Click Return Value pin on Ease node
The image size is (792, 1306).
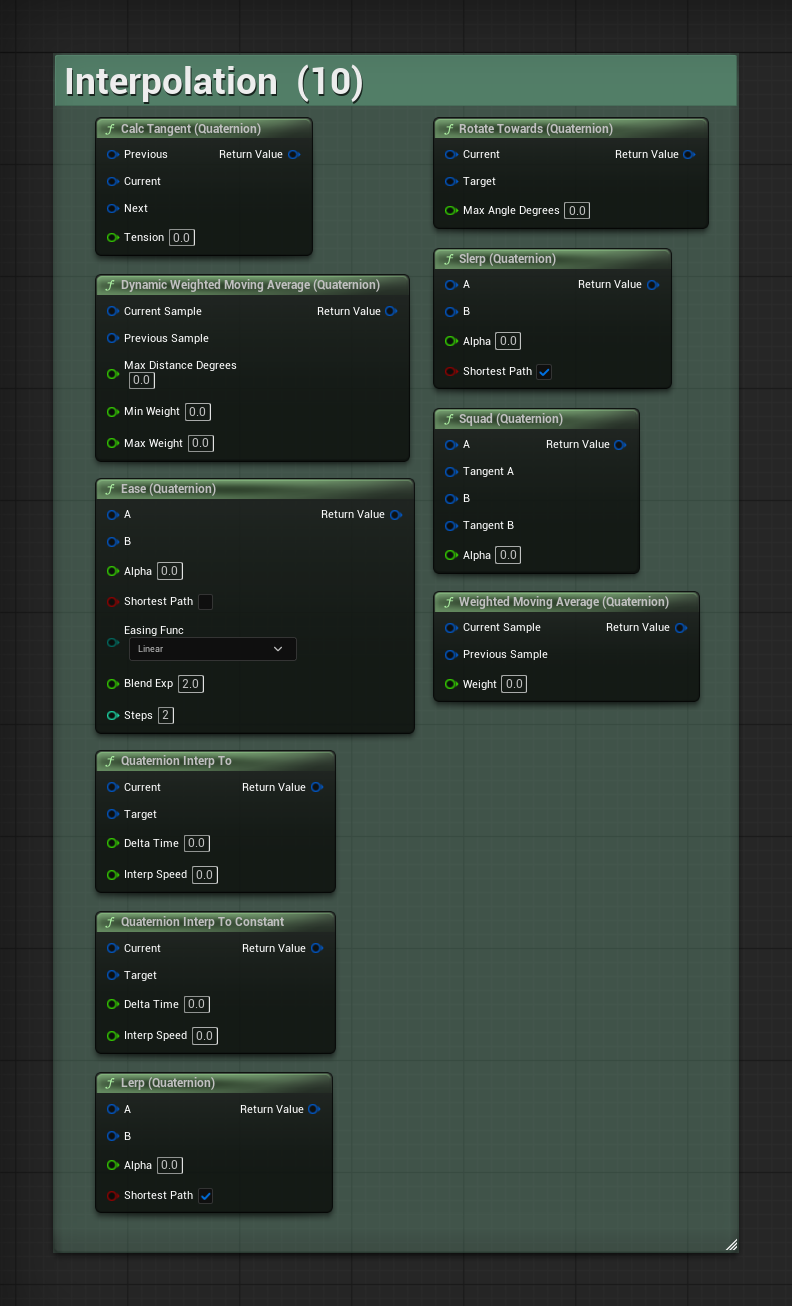(395, 514)
